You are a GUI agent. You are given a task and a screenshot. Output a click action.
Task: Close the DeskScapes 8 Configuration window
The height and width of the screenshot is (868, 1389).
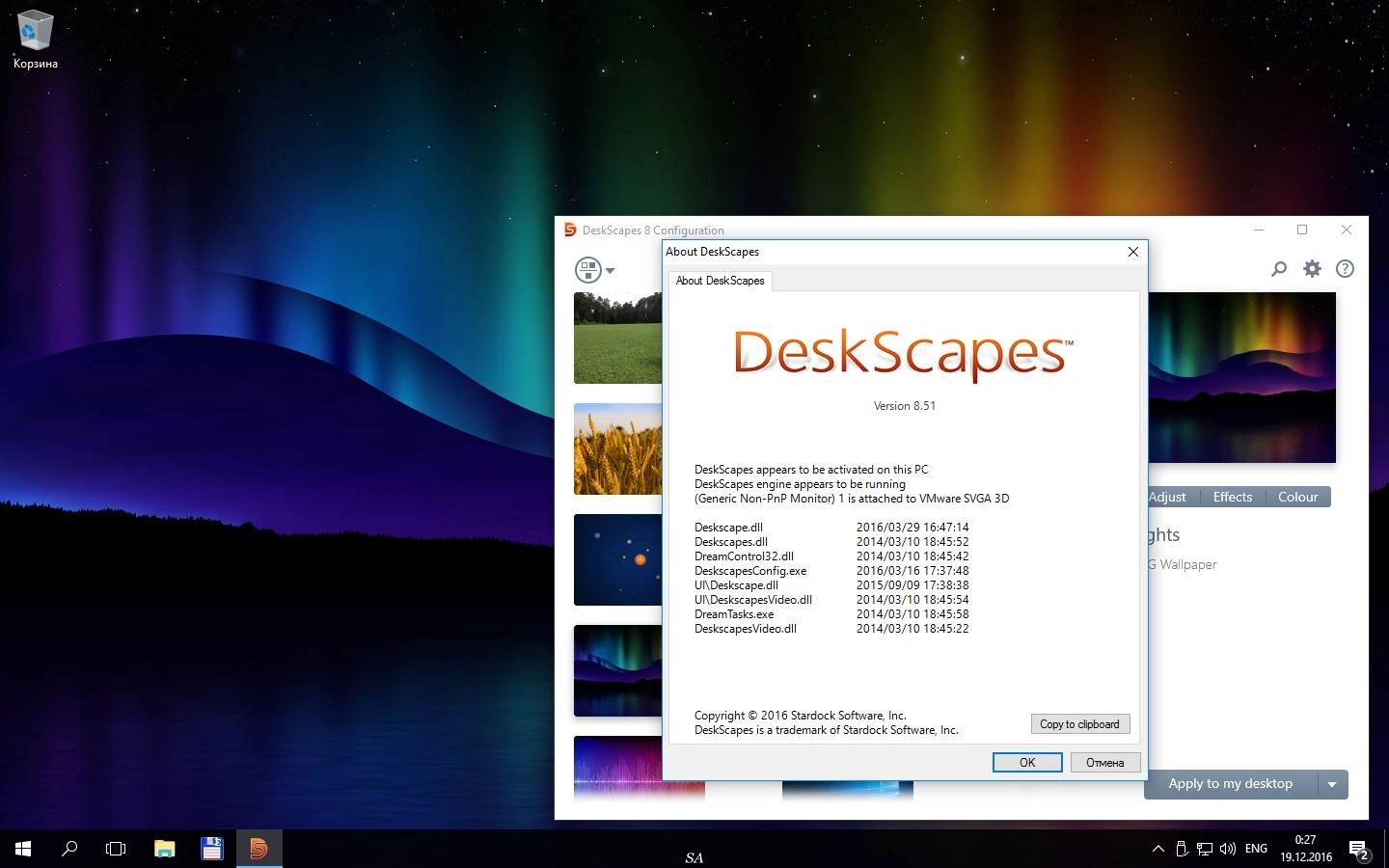(1347, 230)
